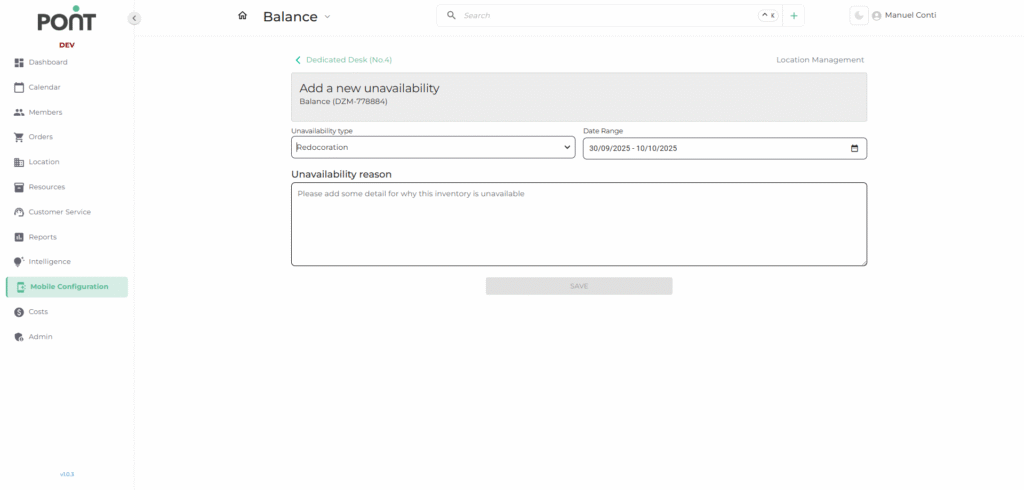Image resolution: width=1024 pixels, height=490 pixels.
Task: Open the calendar picker icon in Date Range
Action: (x=854, y=148)
